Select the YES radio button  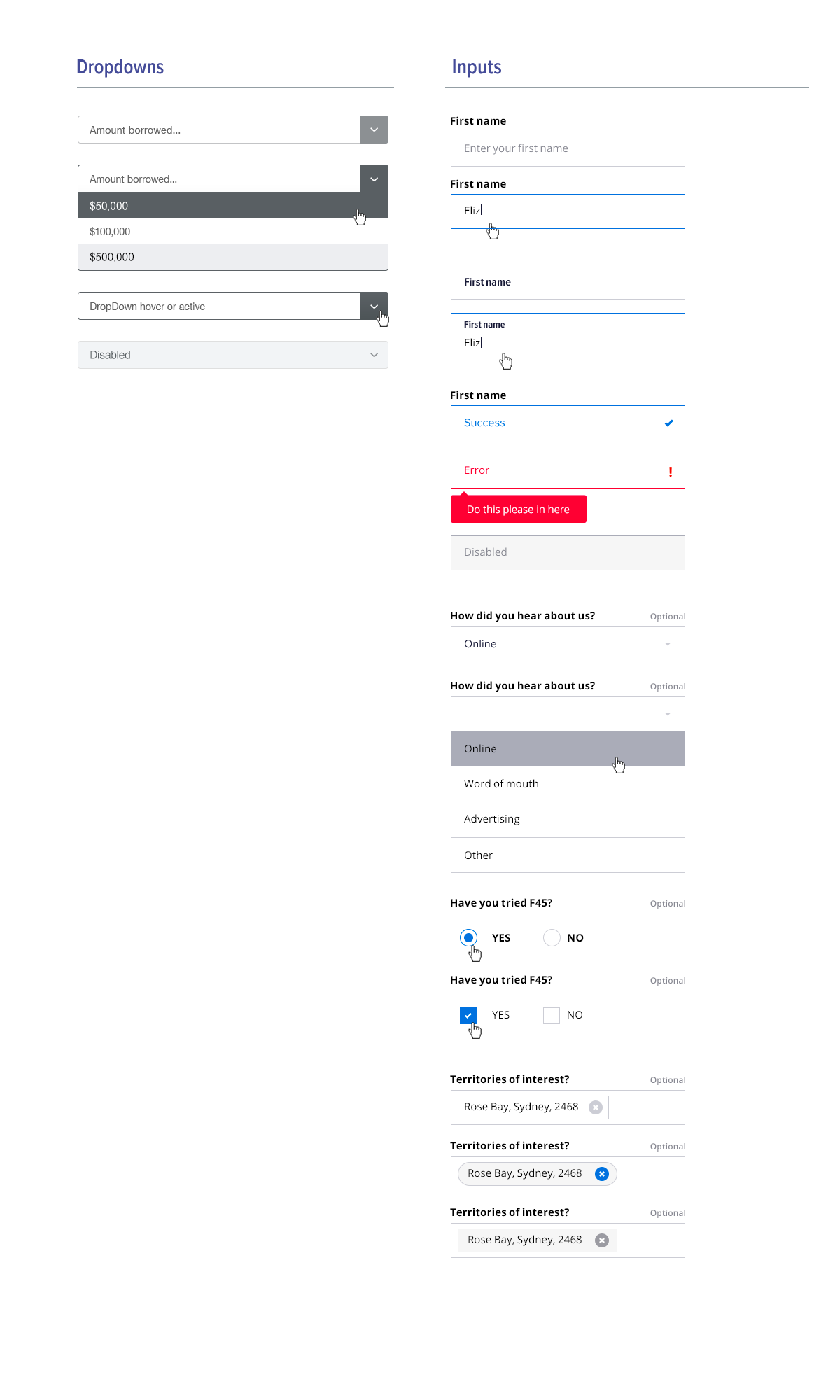pyautogui.click(x=469, y=937)
